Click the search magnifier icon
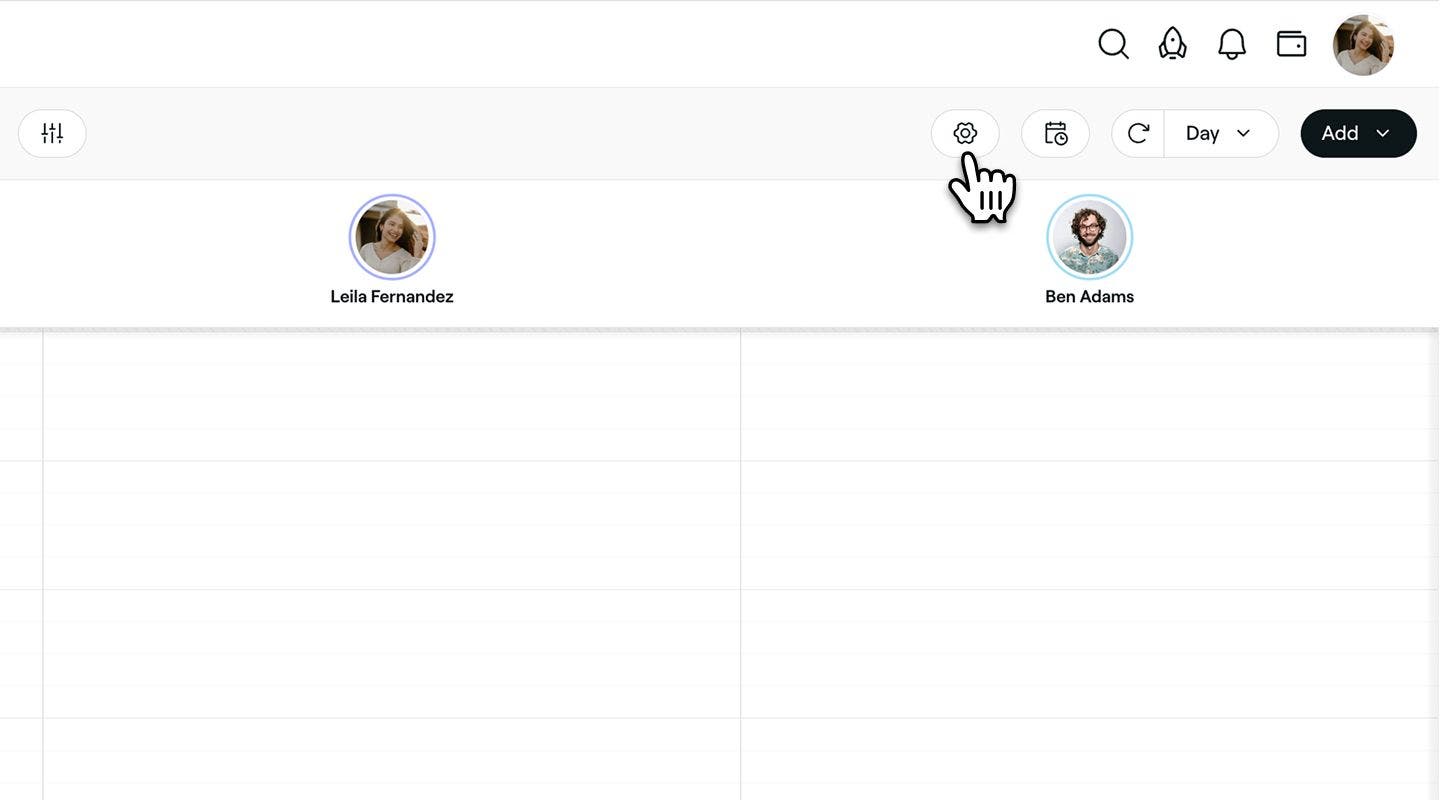 pos(1113,44)
